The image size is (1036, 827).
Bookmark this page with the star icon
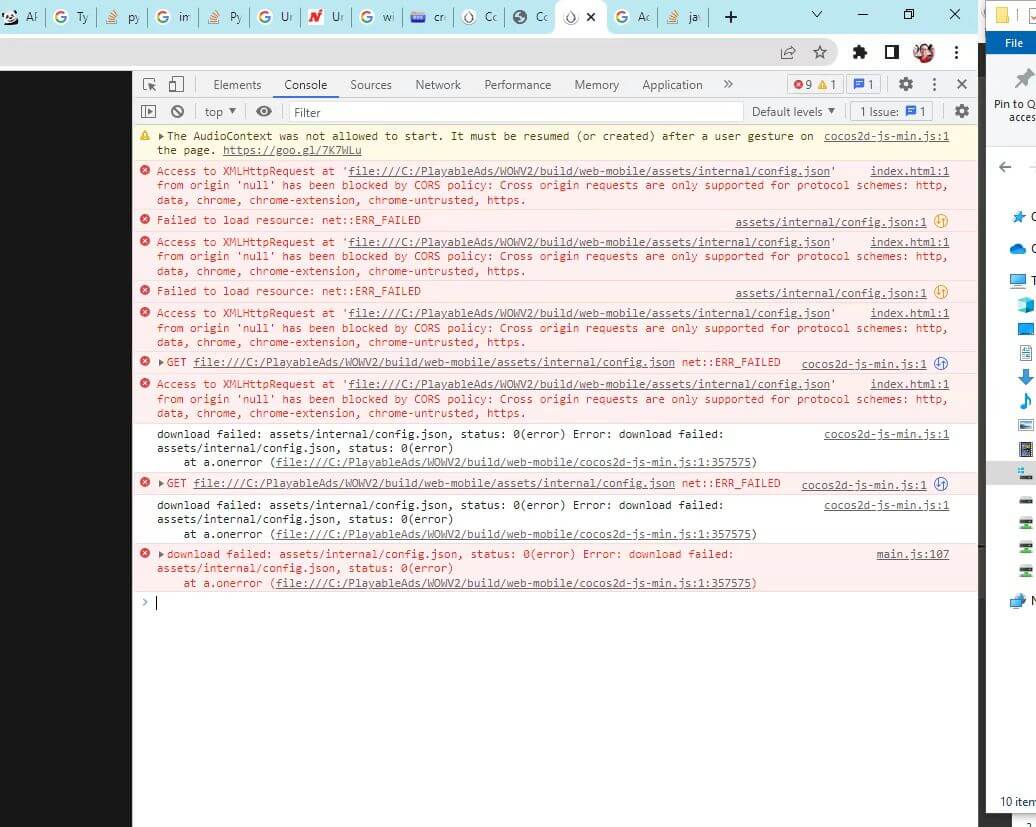tap(820, 52)
